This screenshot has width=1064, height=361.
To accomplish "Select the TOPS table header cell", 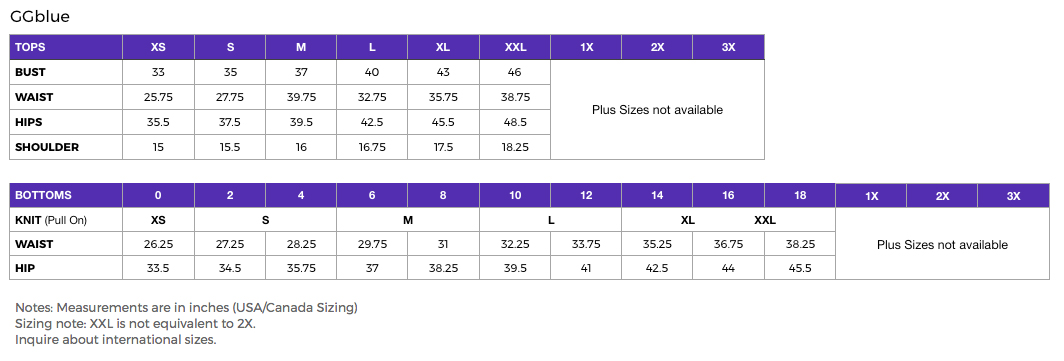I will (x=66, y=48).
